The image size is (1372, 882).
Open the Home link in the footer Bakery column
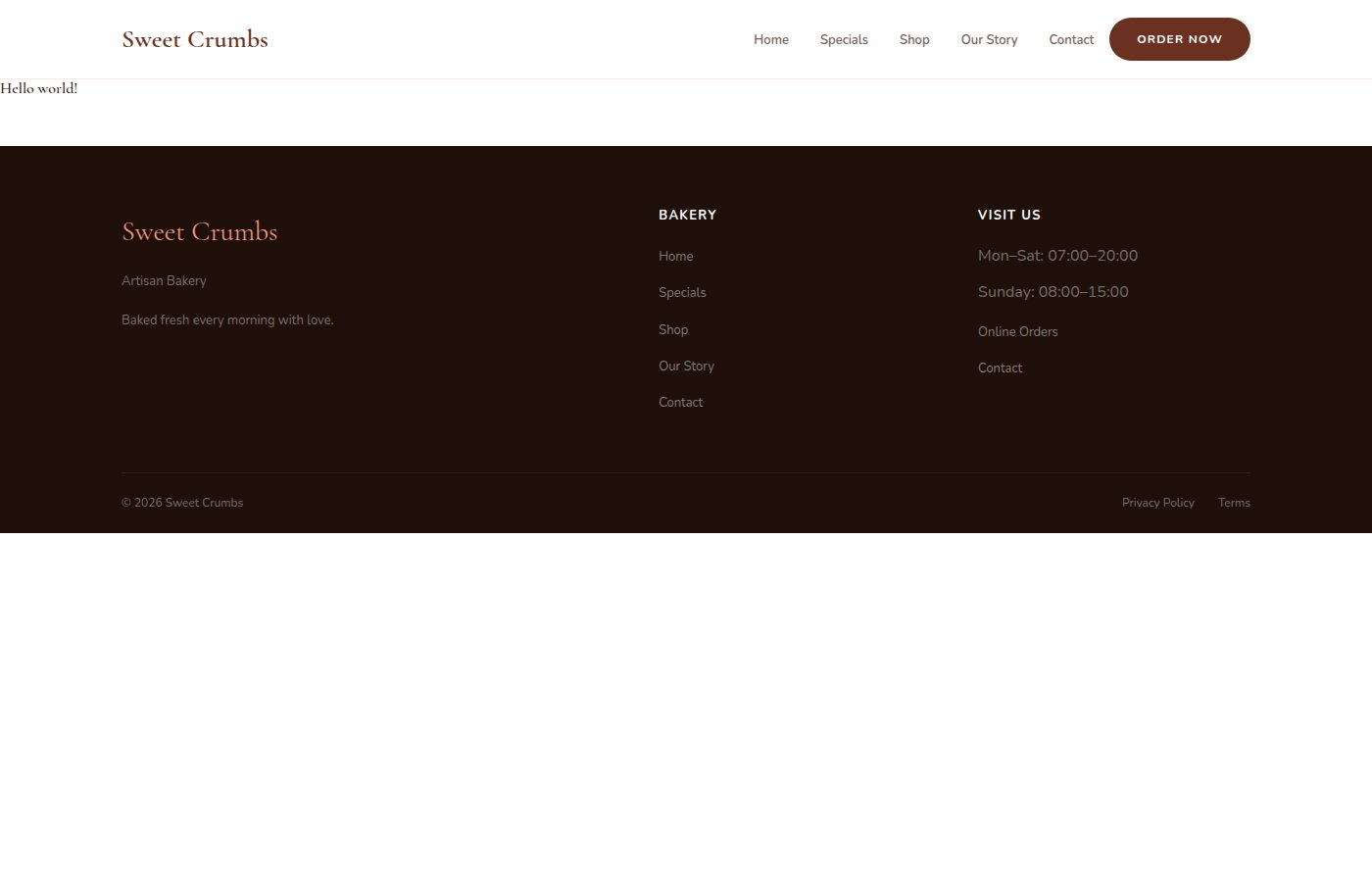[x=676, y=256]
